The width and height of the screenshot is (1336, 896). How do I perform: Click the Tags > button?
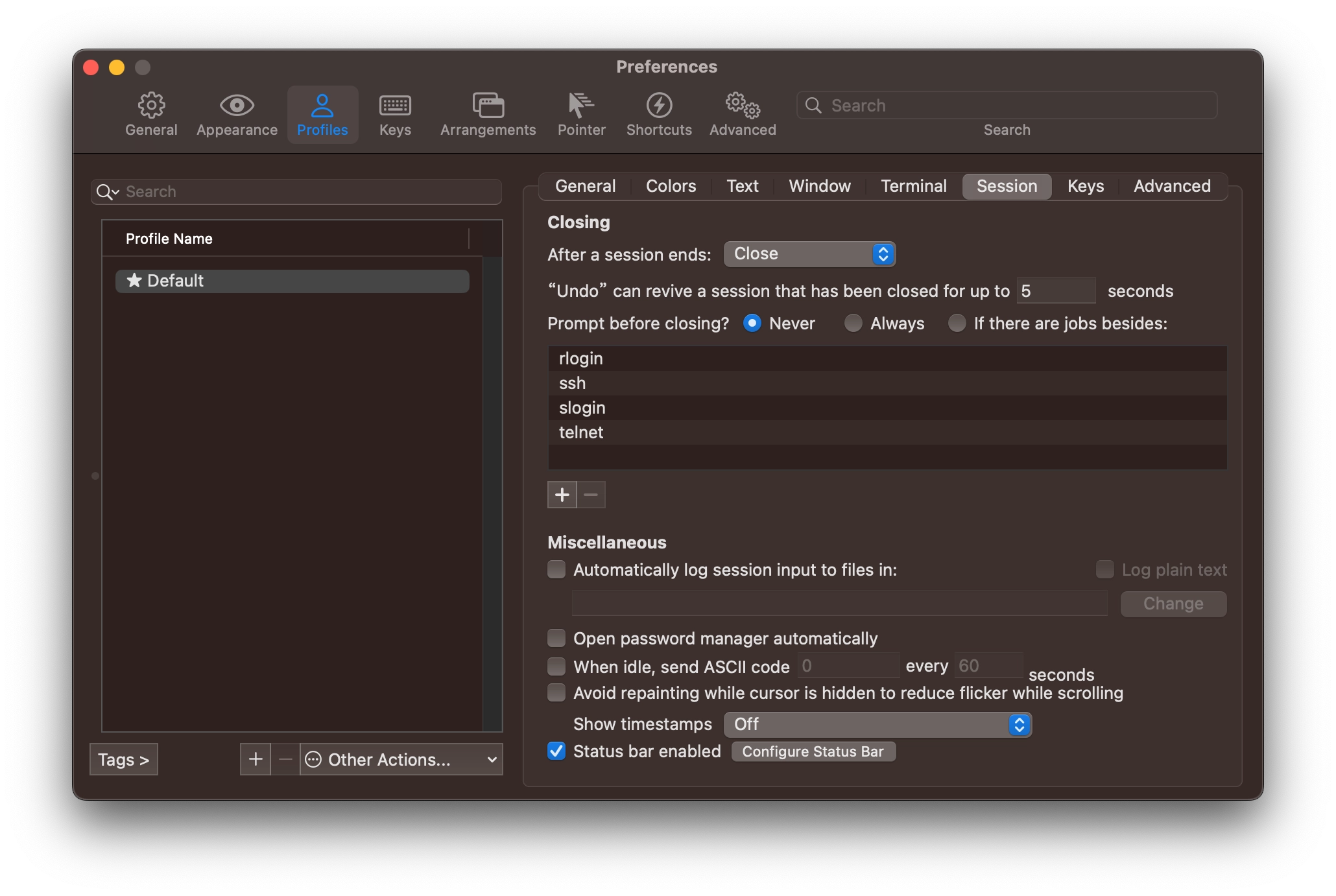124,759
